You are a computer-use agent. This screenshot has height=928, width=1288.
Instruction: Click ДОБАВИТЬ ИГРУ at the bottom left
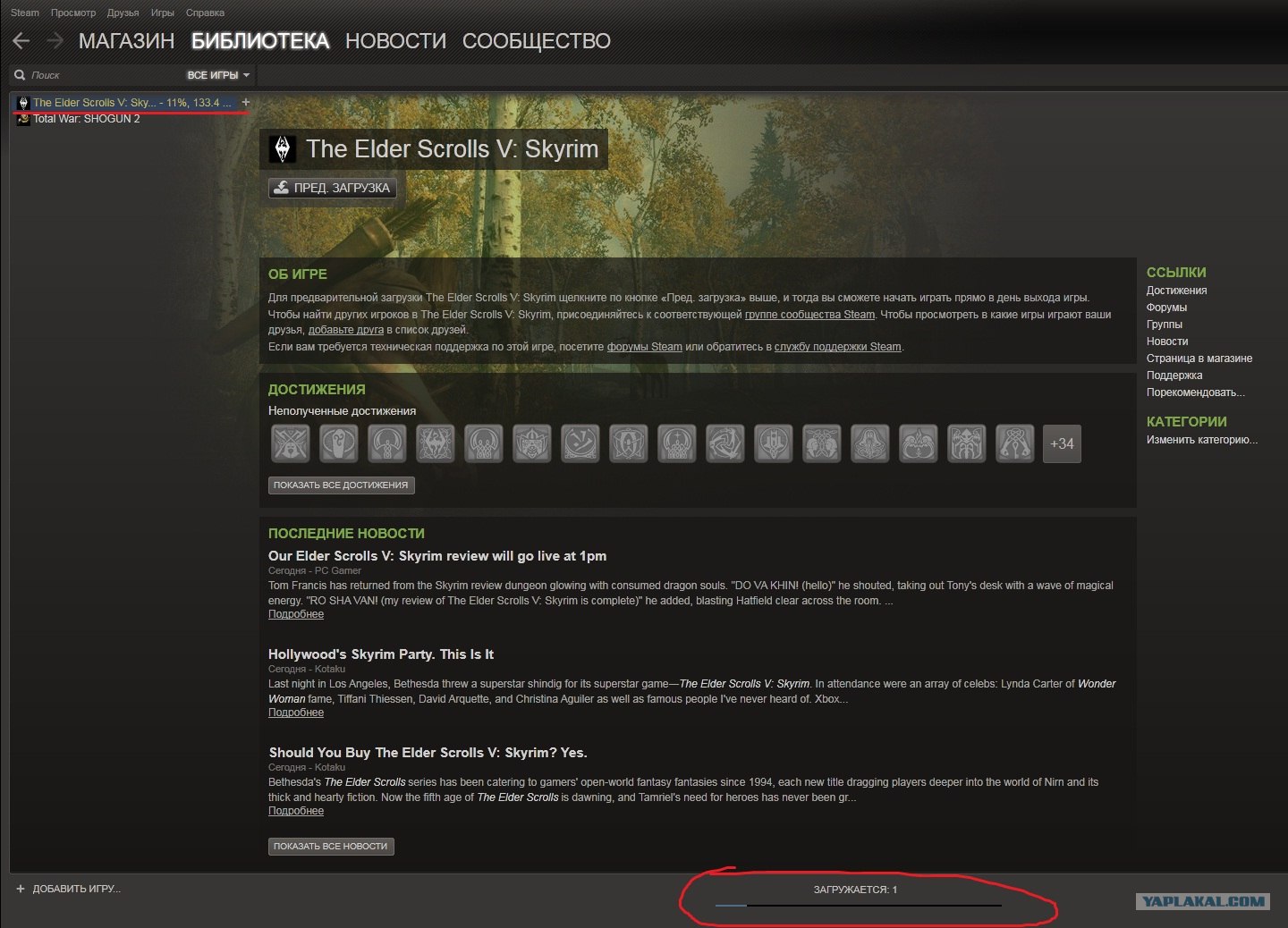[x=69, y=889]
